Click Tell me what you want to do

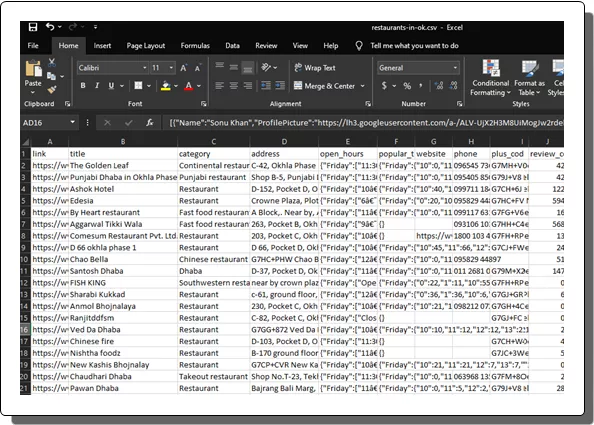point(414,45)
